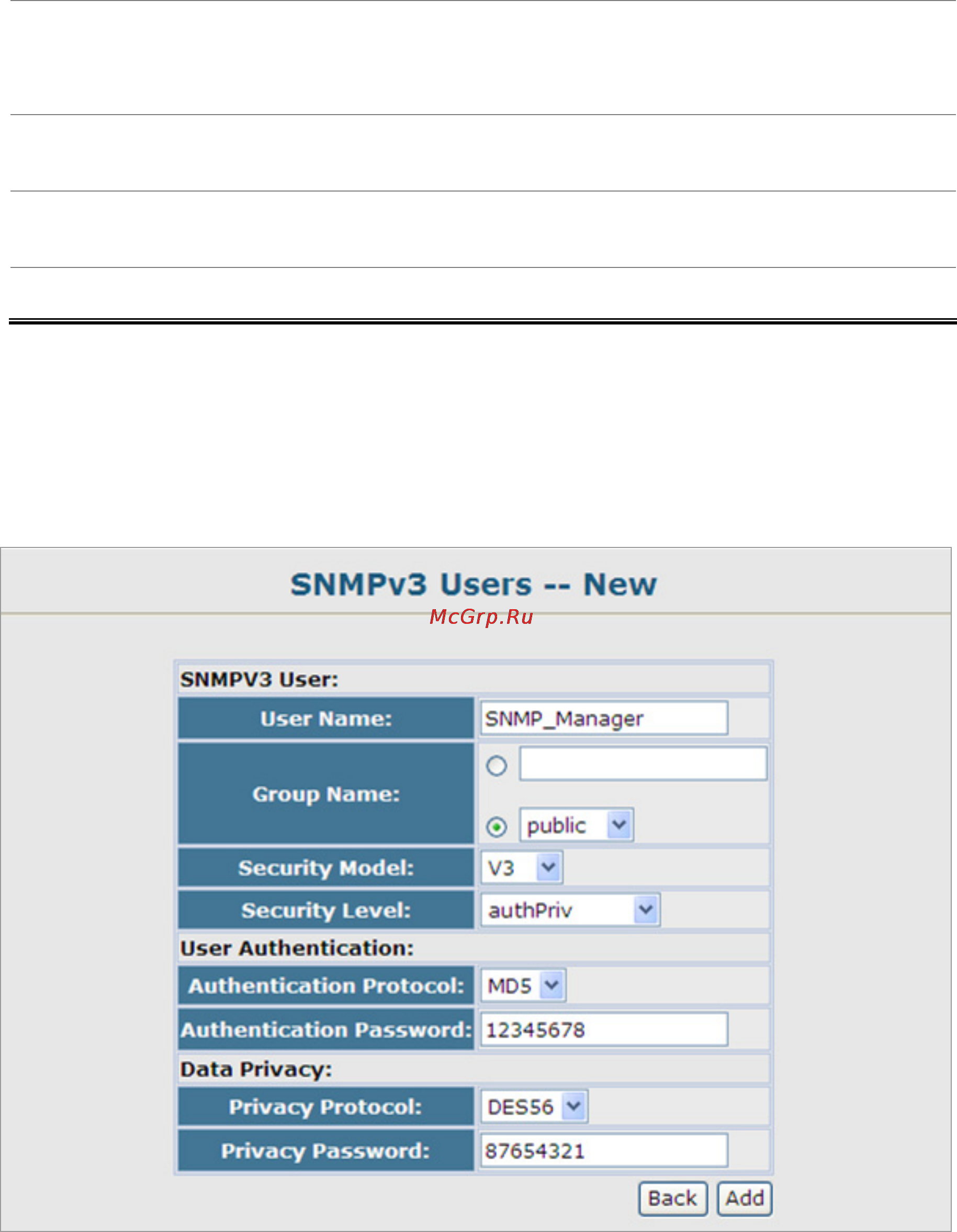
Task: Open the Security Level authPriv dropdown
Action: (570, 910)
